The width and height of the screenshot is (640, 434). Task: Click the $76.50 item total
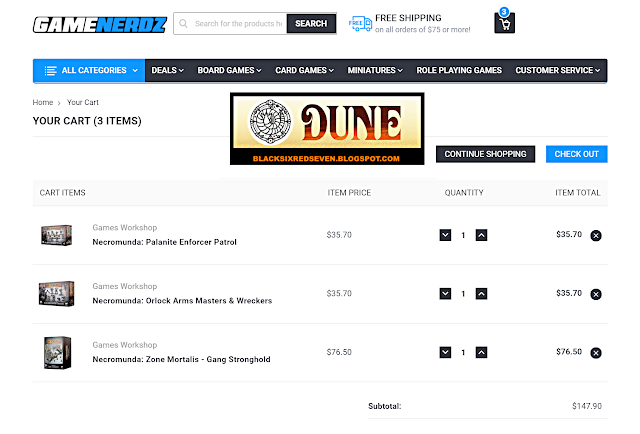569,352
